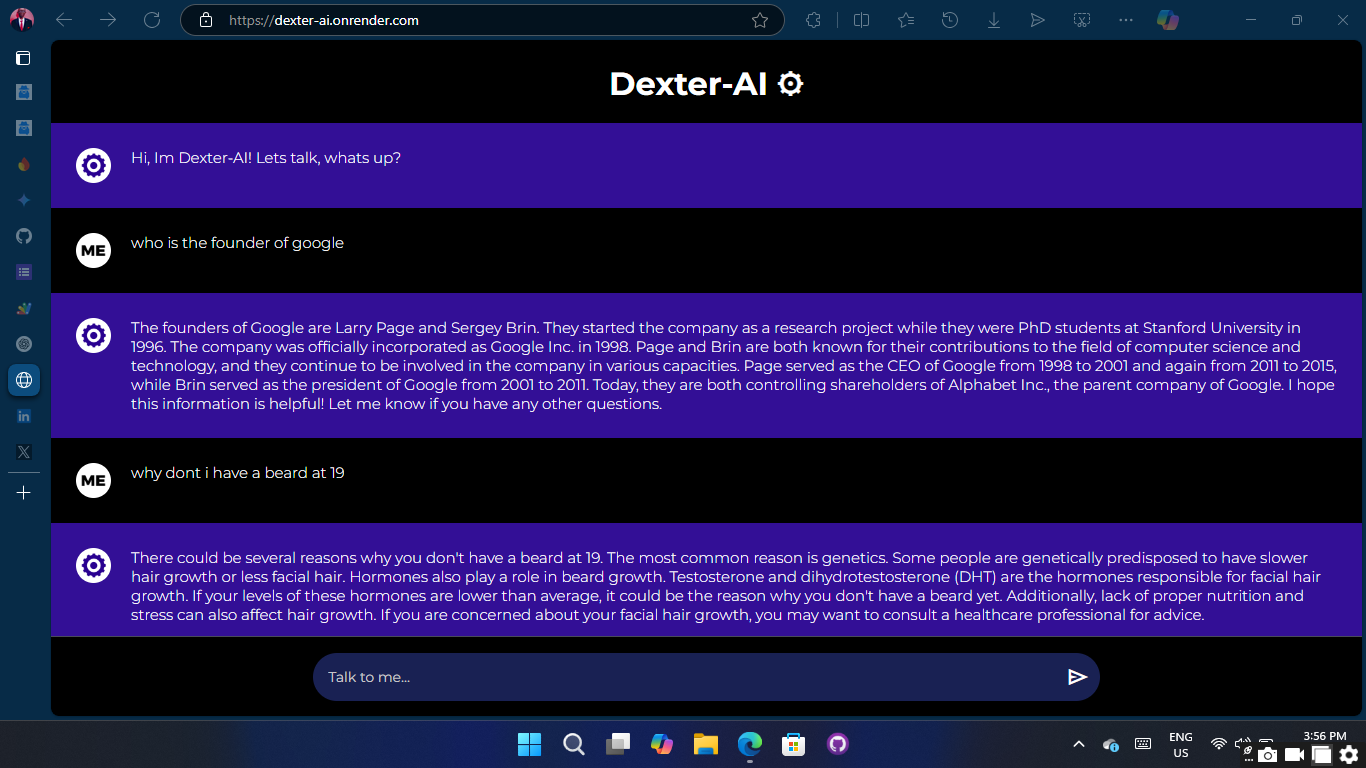This screenshot has height=768, width=1366.
Task: Bookmark this page with the star icon
Action: pyautogui.click(x=760, y=20)
